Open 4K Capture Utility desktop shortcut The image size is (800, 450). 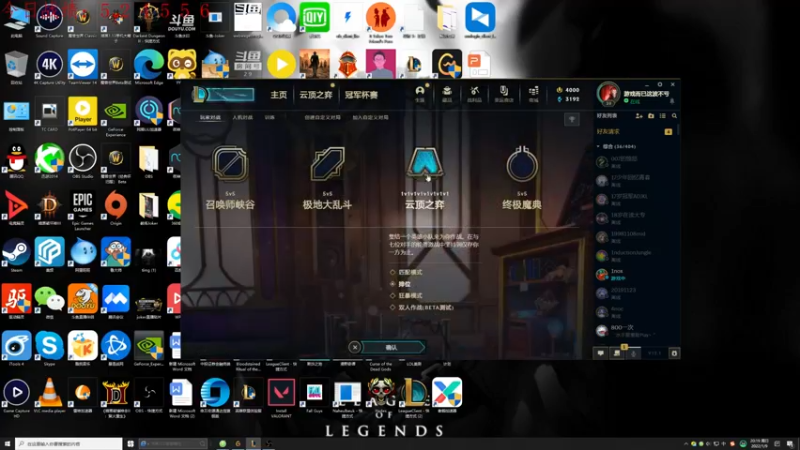49,66
